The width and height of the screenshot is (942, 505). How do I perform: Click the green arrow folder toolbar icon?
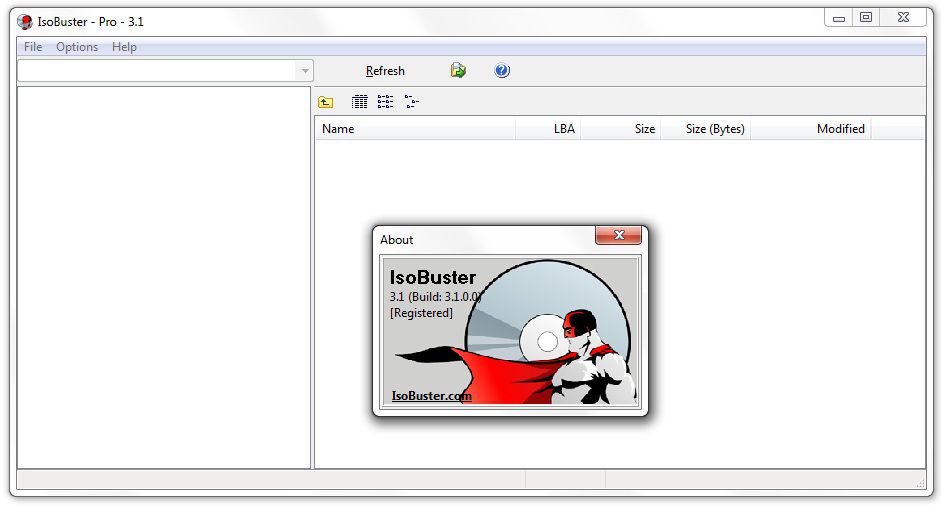458,70
